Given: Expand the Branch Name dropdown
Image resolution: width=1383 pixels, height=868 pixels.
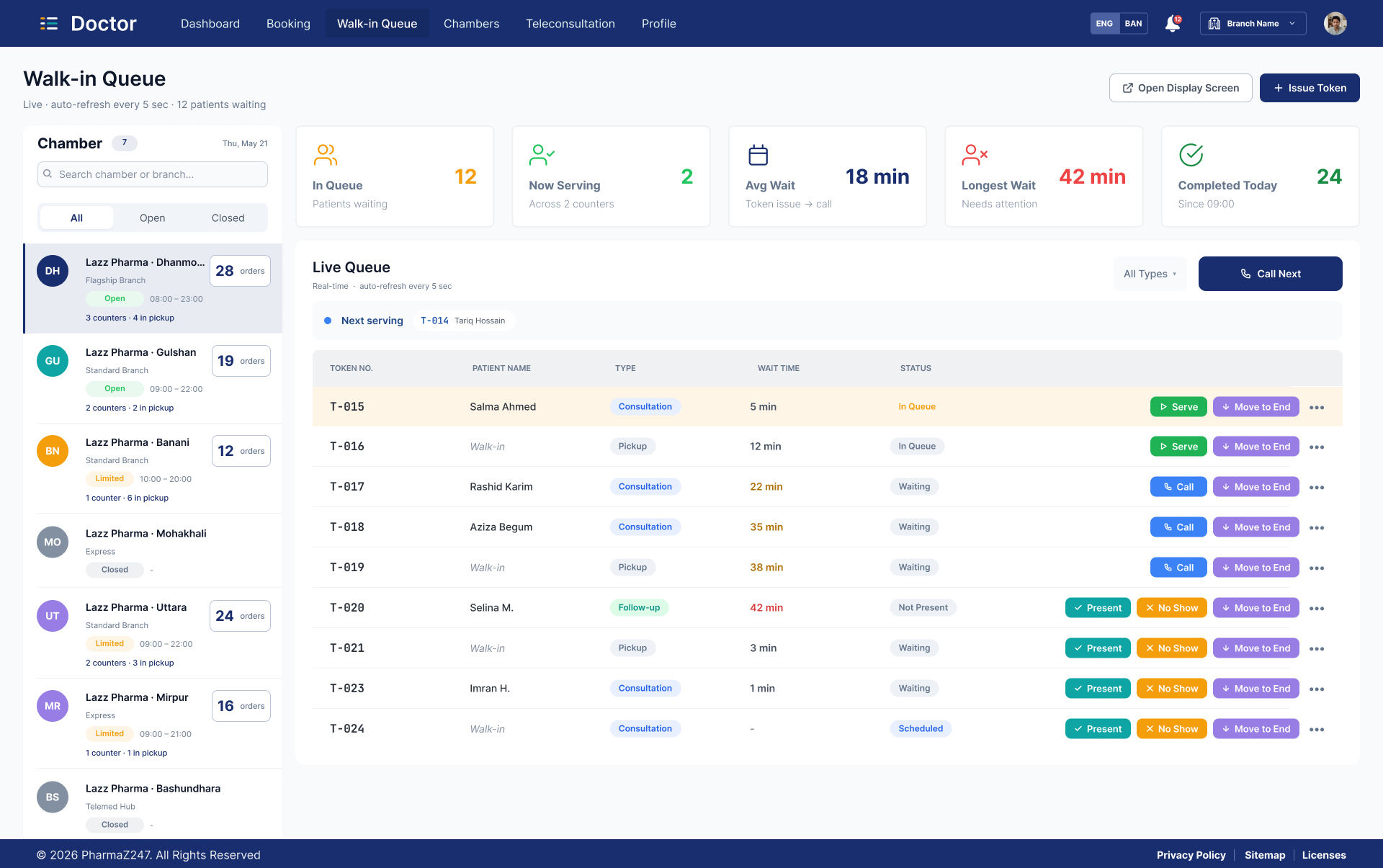Looking at the screenshot, I should pos(1253,24).
